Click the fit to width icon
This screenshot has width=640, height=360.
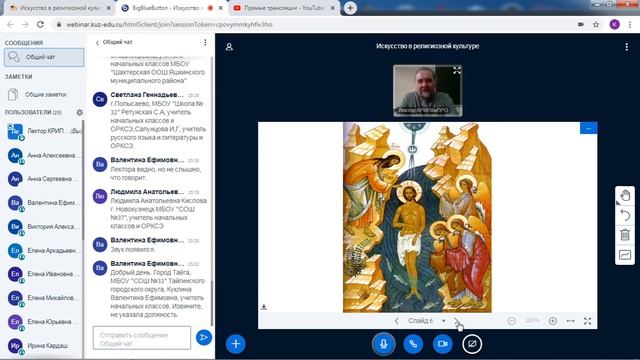click(571, 321)
